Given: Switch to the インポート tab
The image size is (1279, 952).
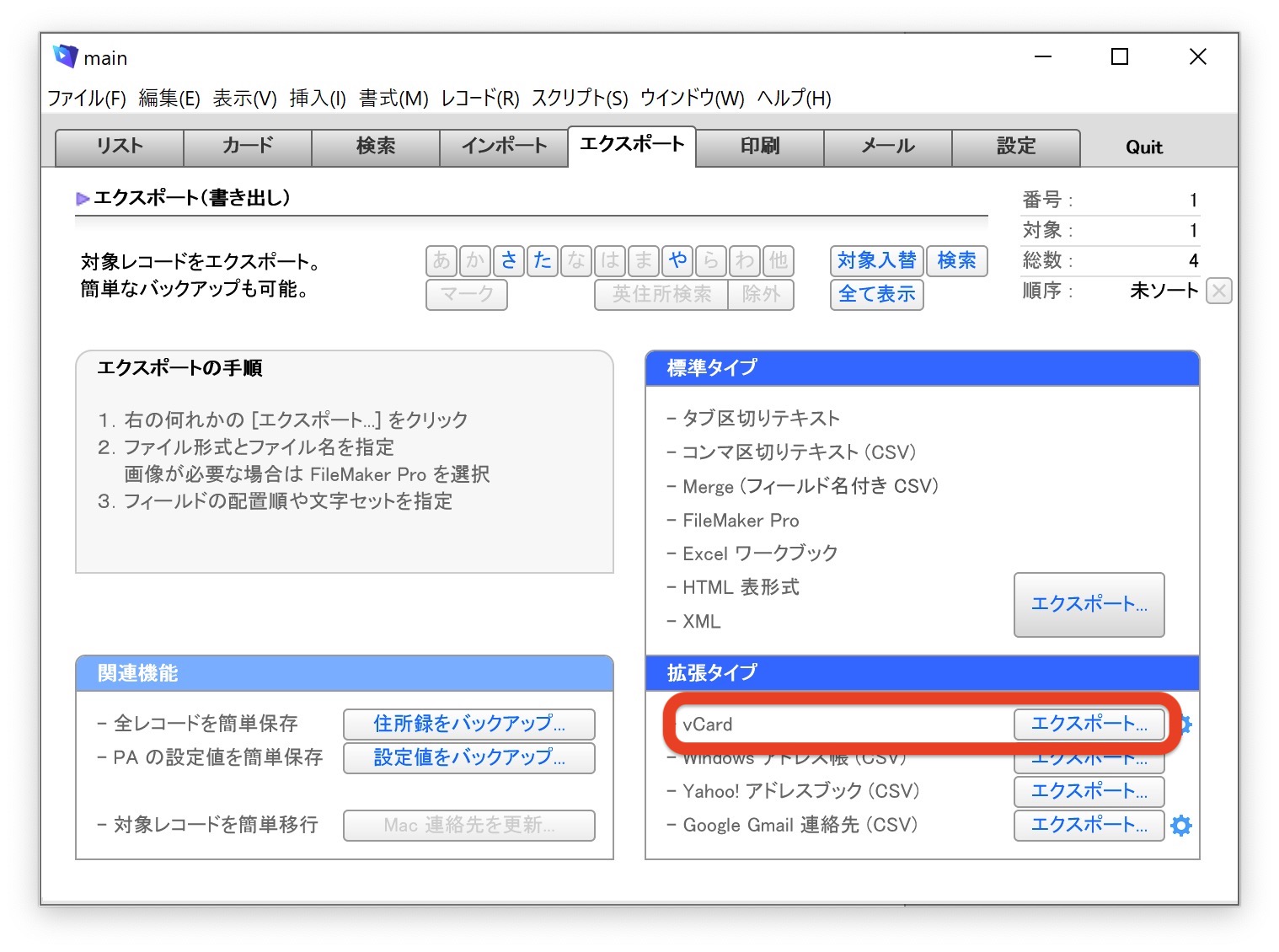Looking at the screenshot, I should pyautogui.click(x=504, y=147).
